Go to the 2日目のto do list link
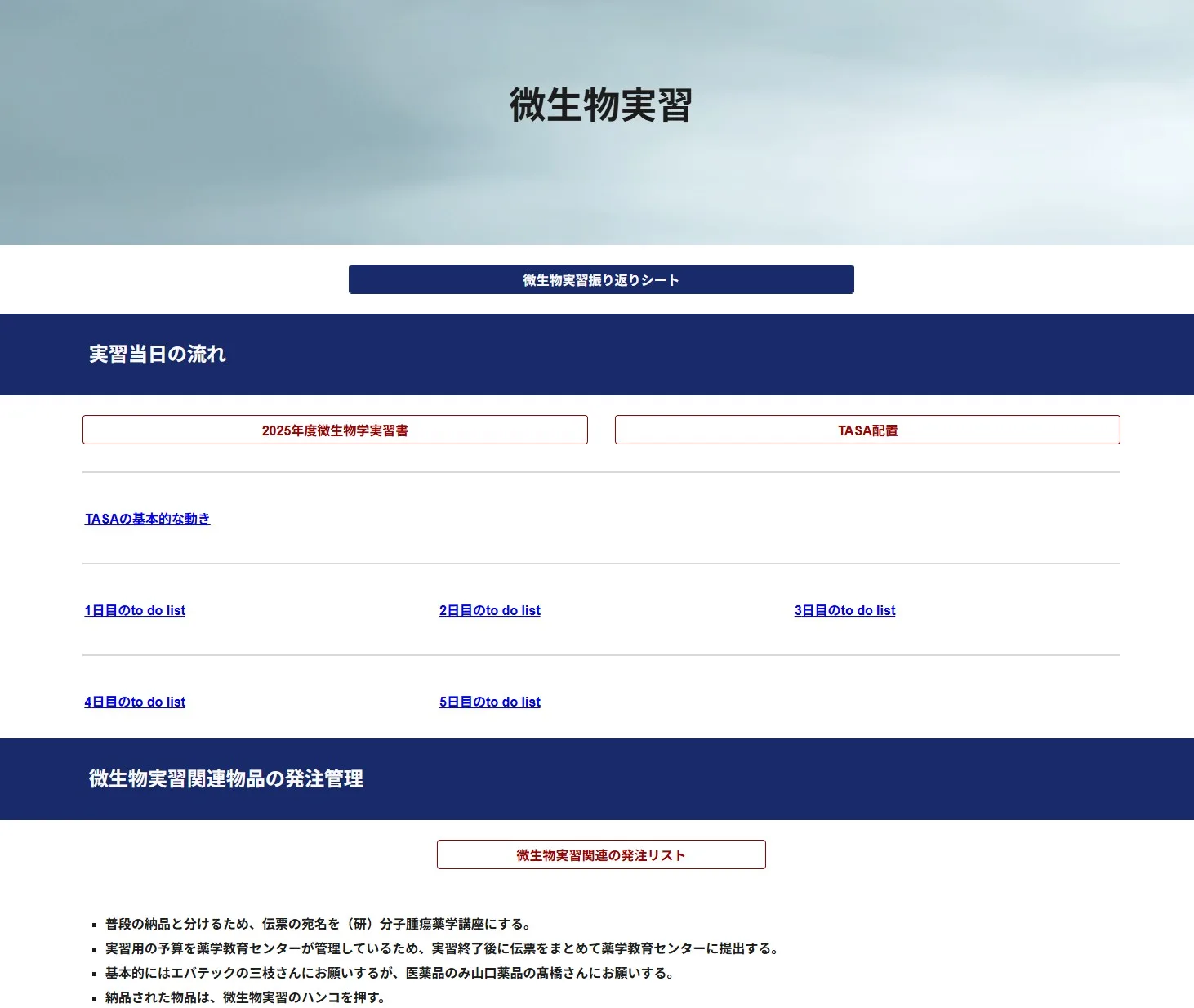 pyautogui.click(x=490, y=610)
